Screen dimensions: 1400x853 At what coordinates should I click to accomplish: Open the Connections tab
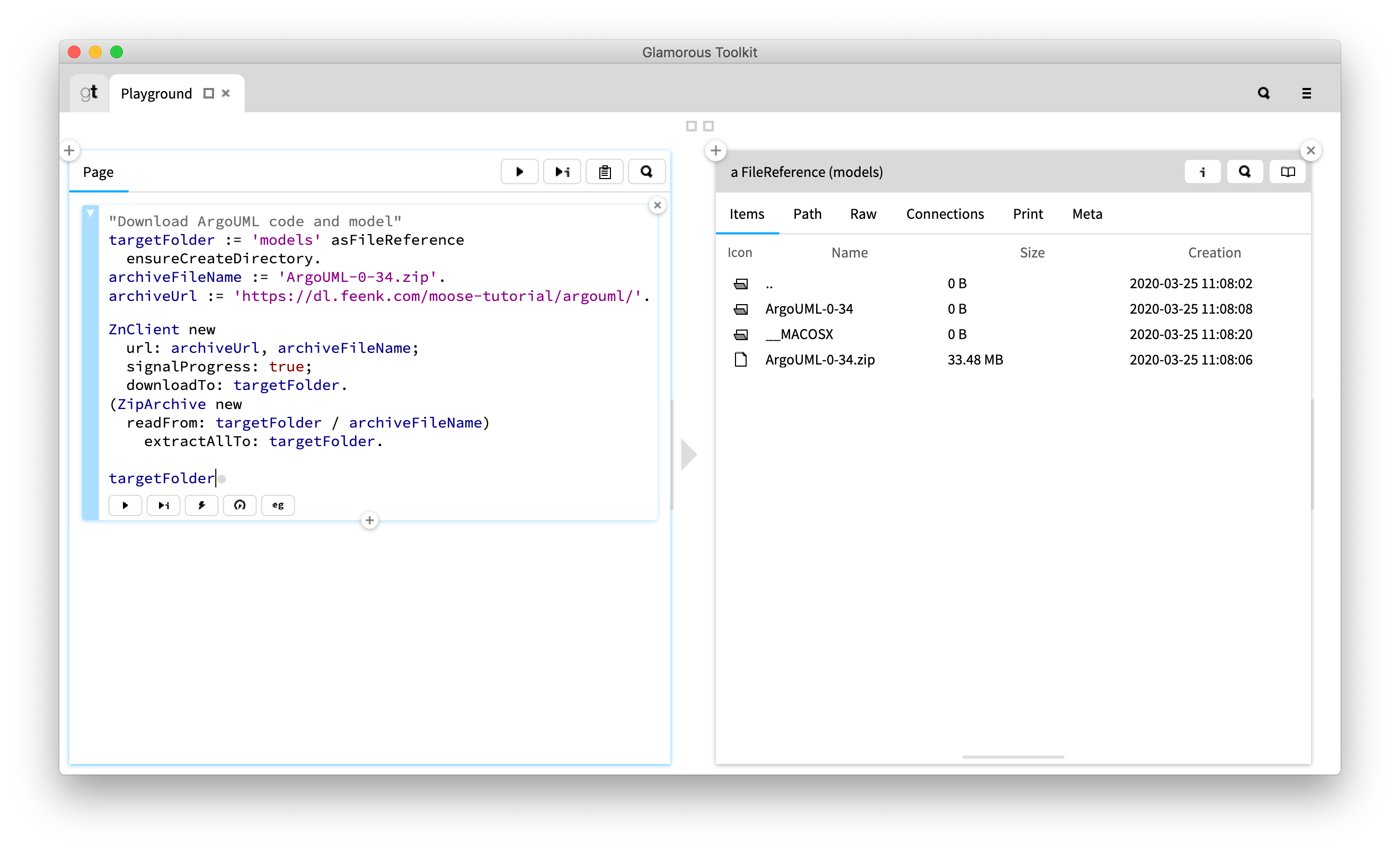coord(945,214)
